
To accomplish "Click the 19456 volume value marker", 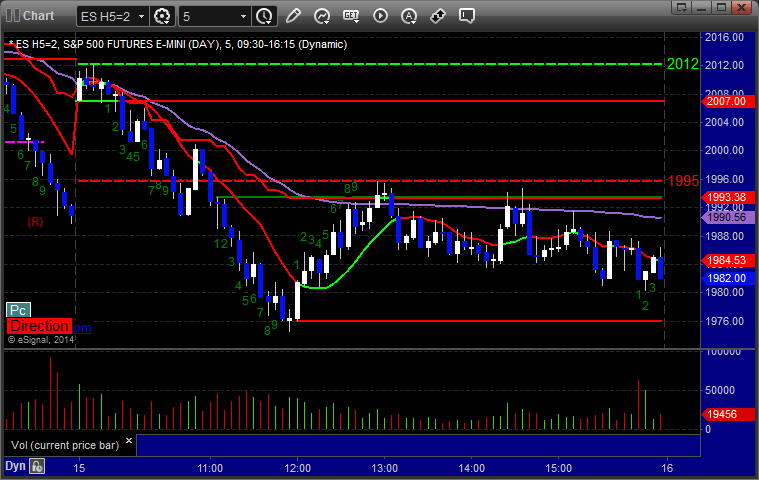I will click(728, 414).
